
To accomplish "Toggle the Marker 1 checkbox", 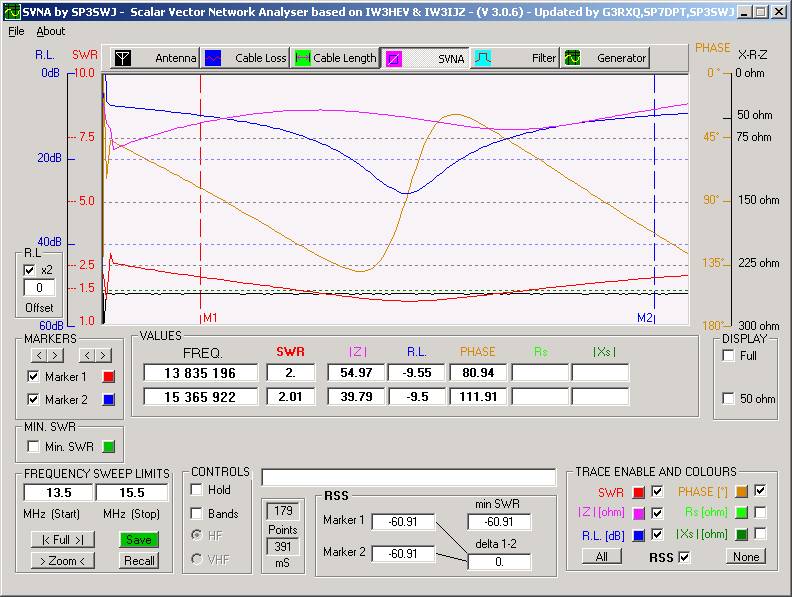I will click(34, 376).
